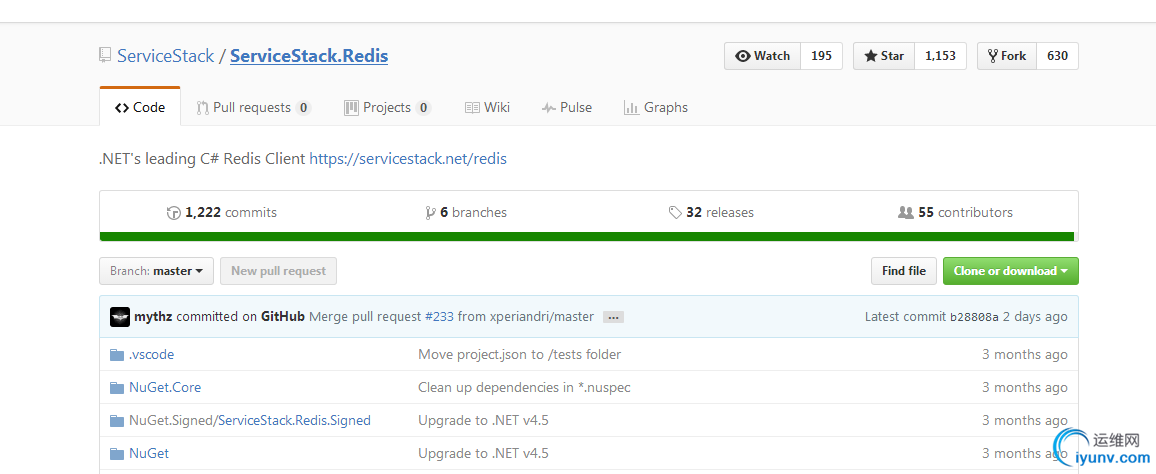Open 'Upgrade to .NET v4.5' commit on NuGet row
1156x474 pixels.
tap(484, 453)
